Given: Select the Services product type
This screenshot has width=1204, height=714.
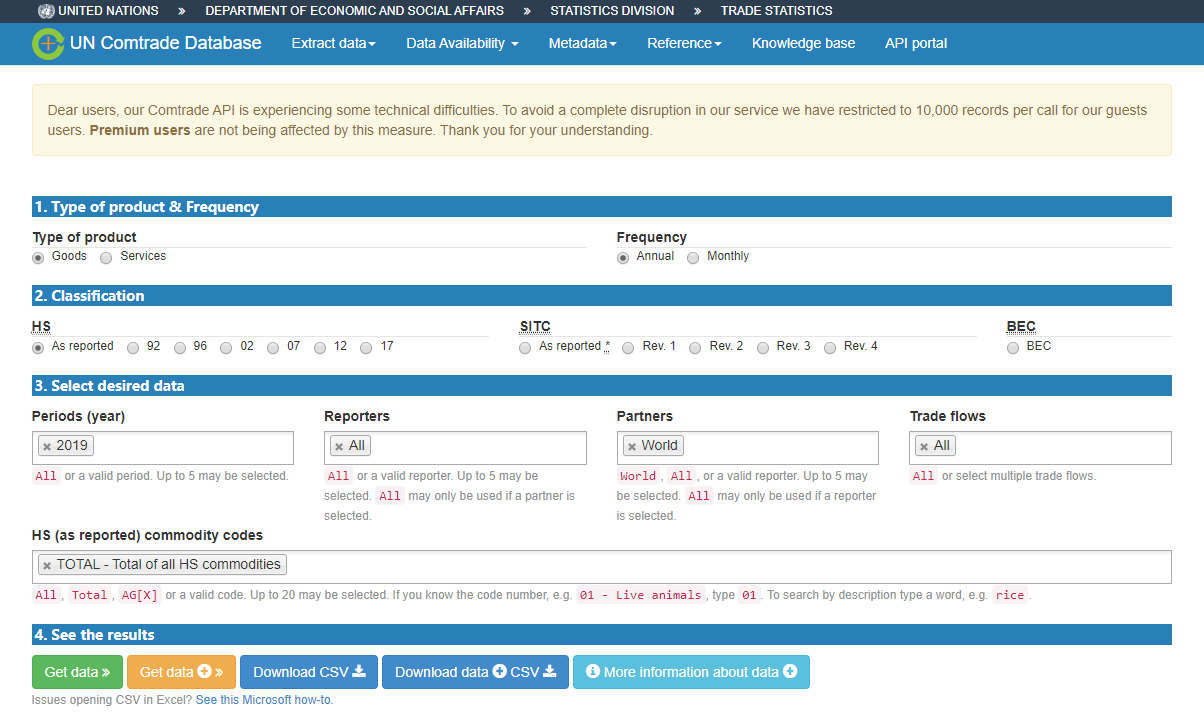Looking at the screenshot, I should [x=106, y=257].
